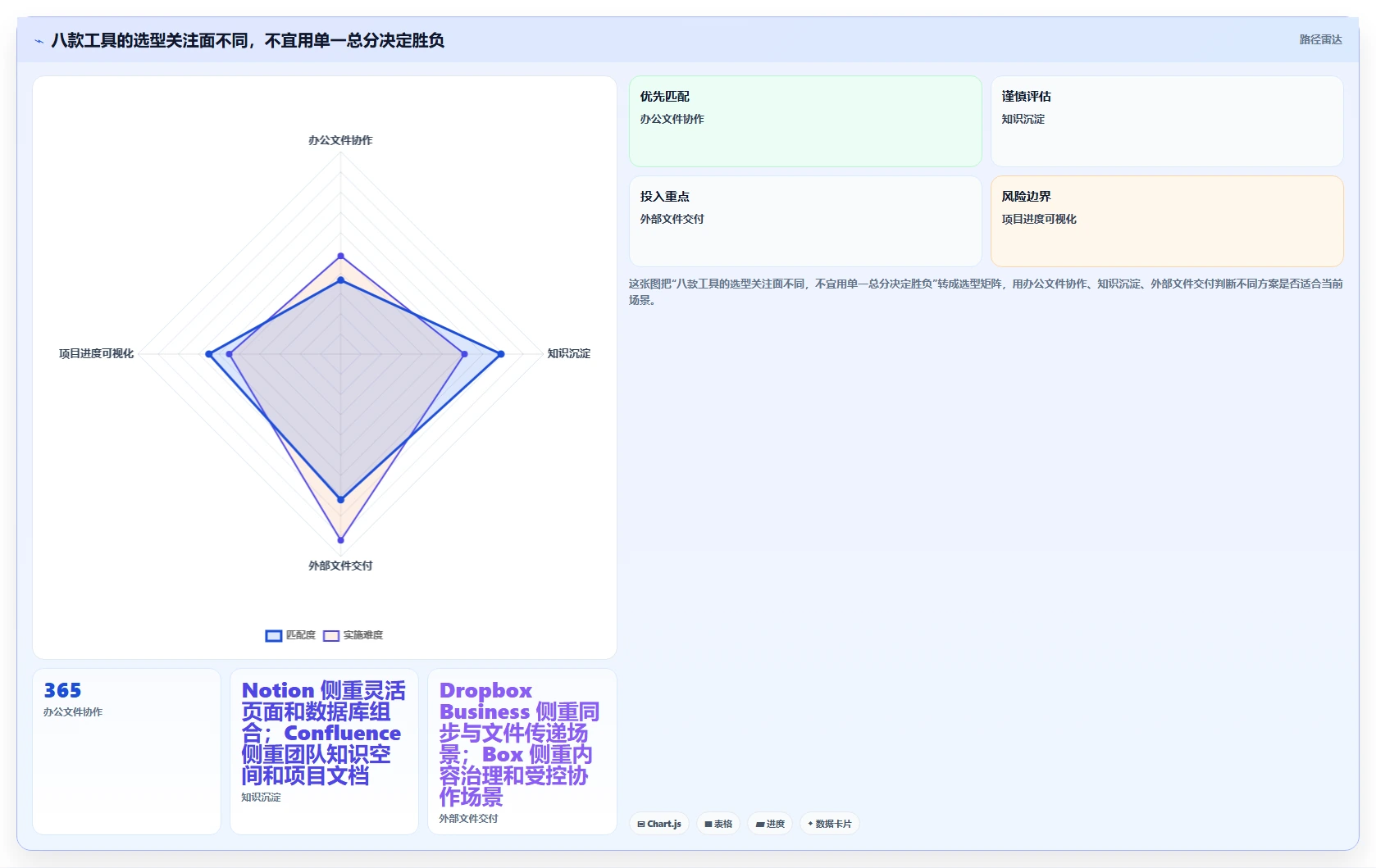
Task: Click the 表格 chip
Action: 718,824
